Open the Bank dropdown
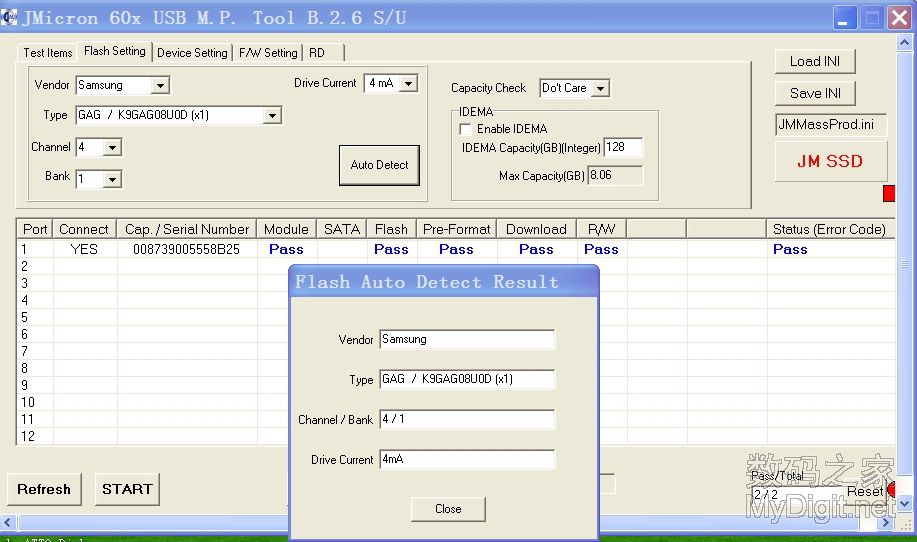 pyautogui.click(x=112, y=179)
